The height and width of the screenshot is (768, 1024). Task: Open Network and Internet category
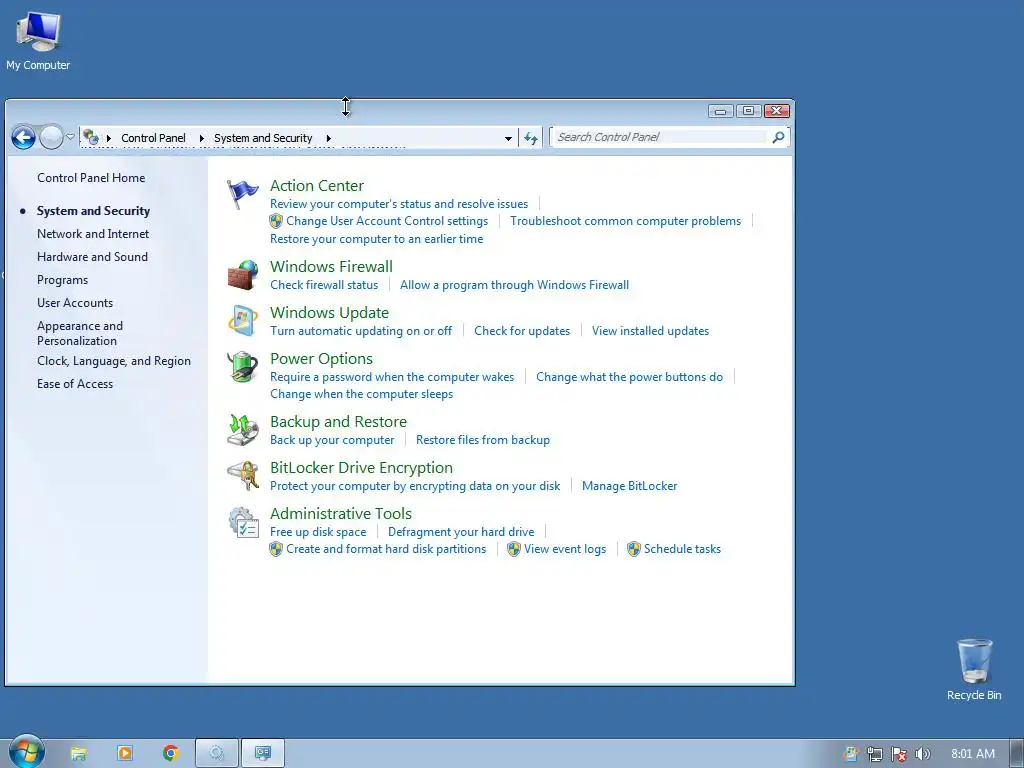pyautogui.click(x=93, y=234)
